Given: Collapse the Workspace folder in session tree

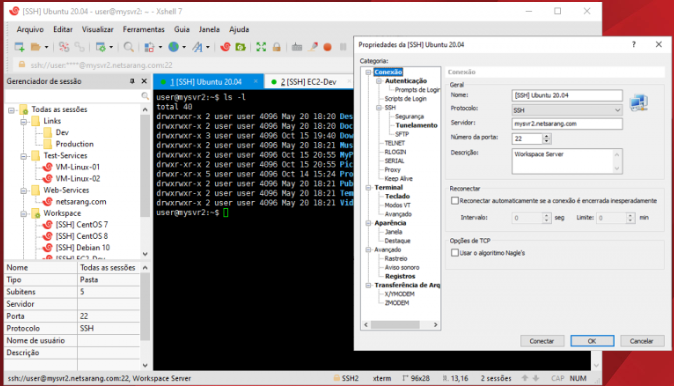Looking at the screenshot, I should pos(24,214).
